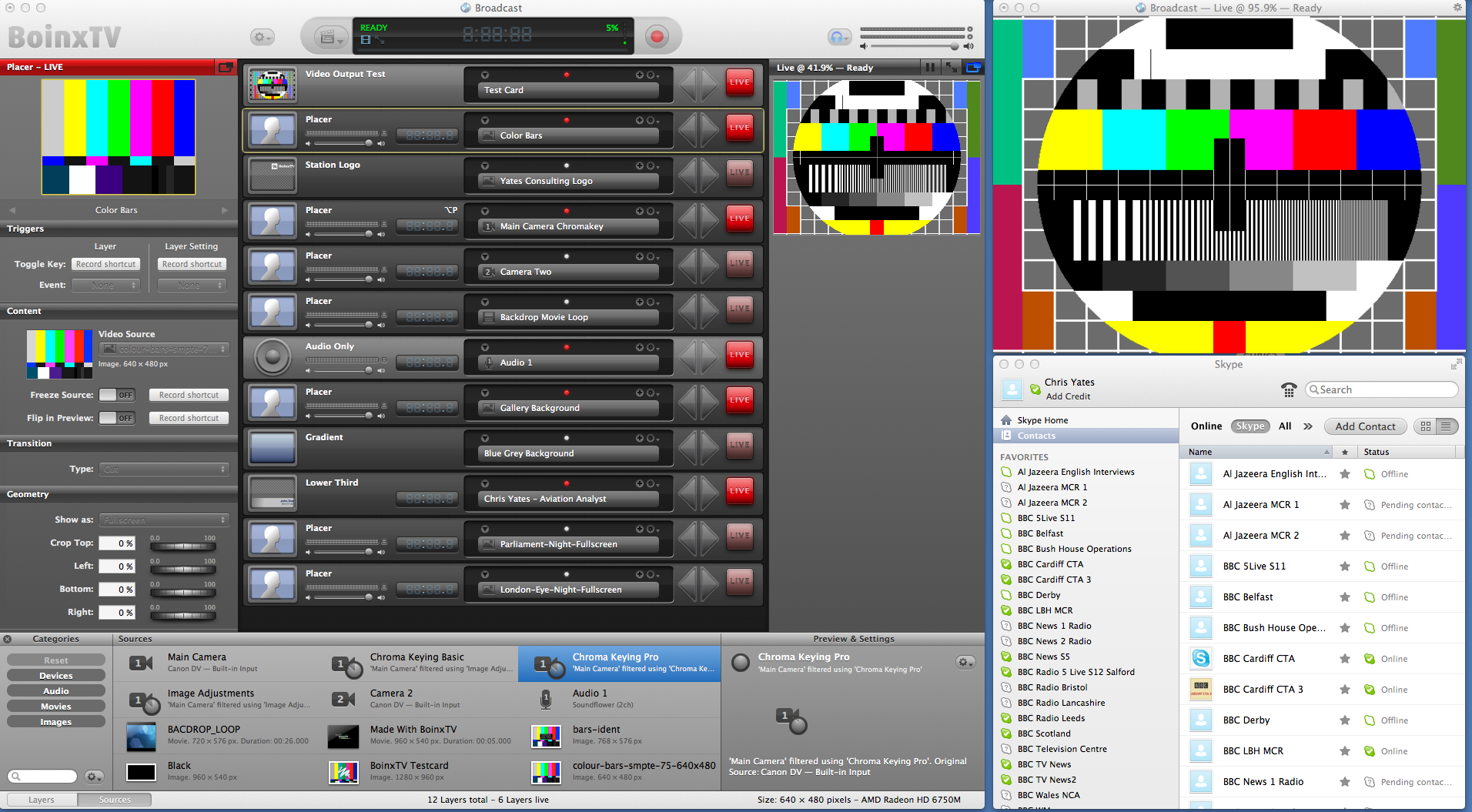Click Devices category button
The image size is (1472, 812).
point(56,676)
